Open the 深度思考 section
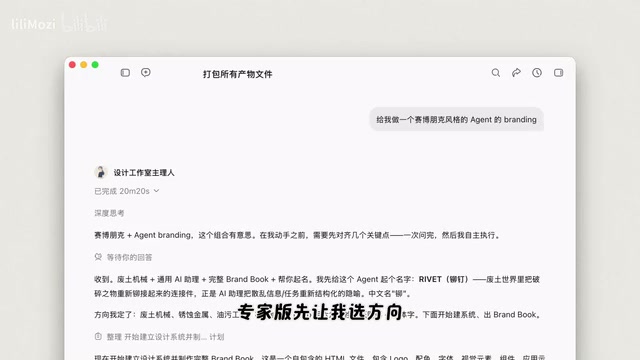The width and height of the screenshot is (640, 360). pyautogui.click(x=109, y=213)
